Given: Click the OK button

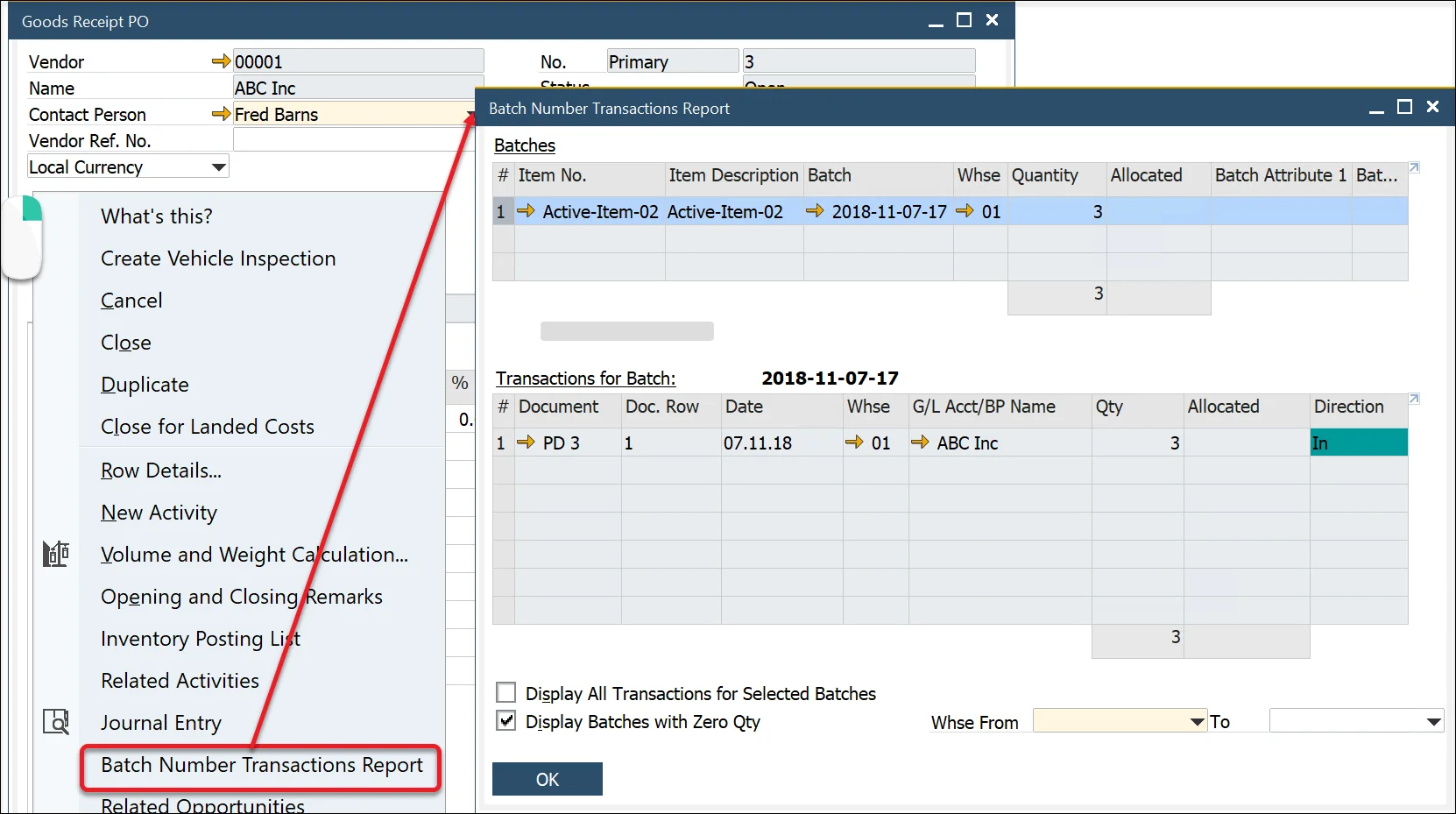Looking at the screenshot, I should point(547,778).
